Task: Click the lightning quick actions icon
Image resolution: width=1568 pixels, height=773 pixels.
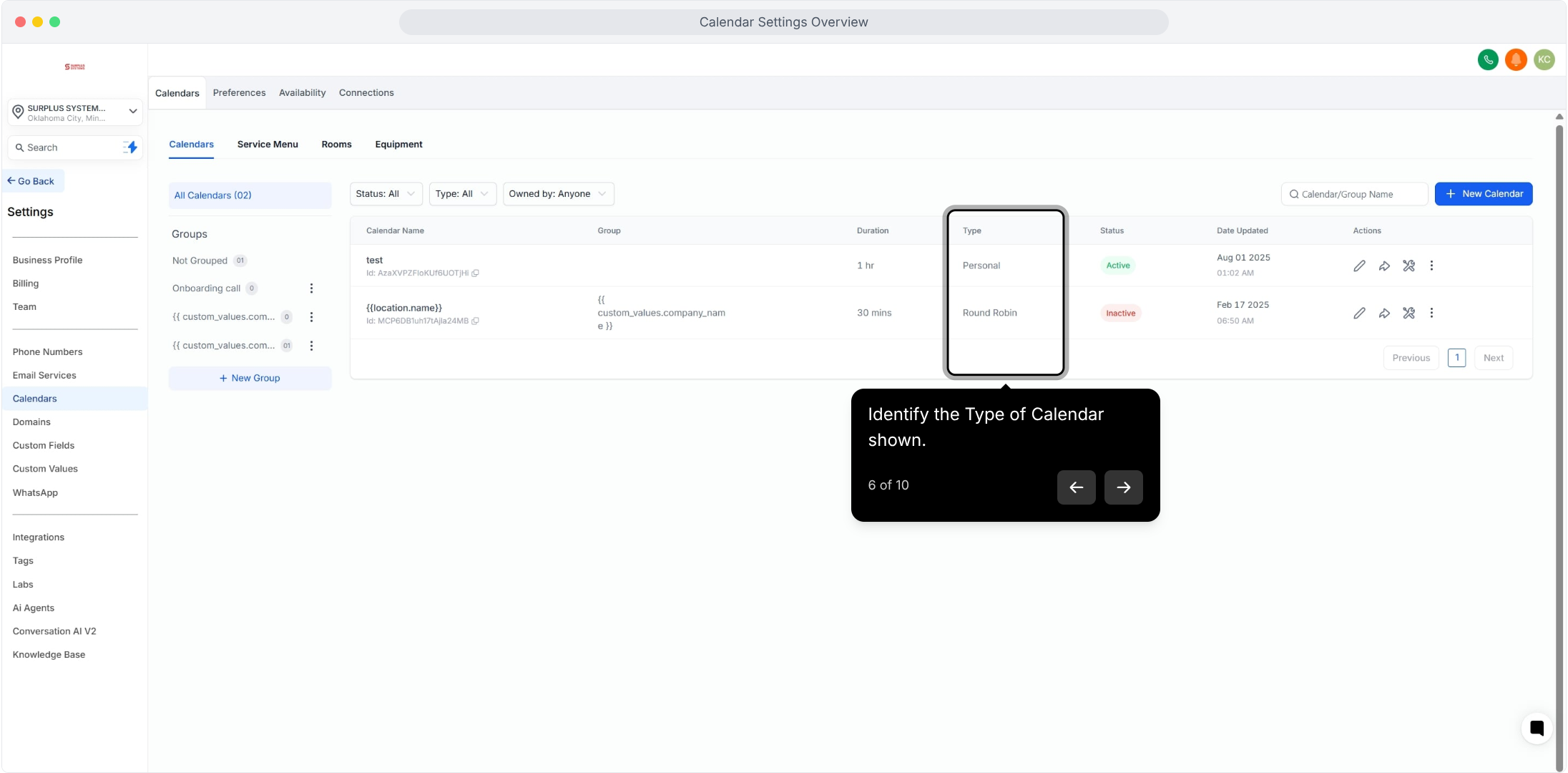Action: [x=131, y=147]
